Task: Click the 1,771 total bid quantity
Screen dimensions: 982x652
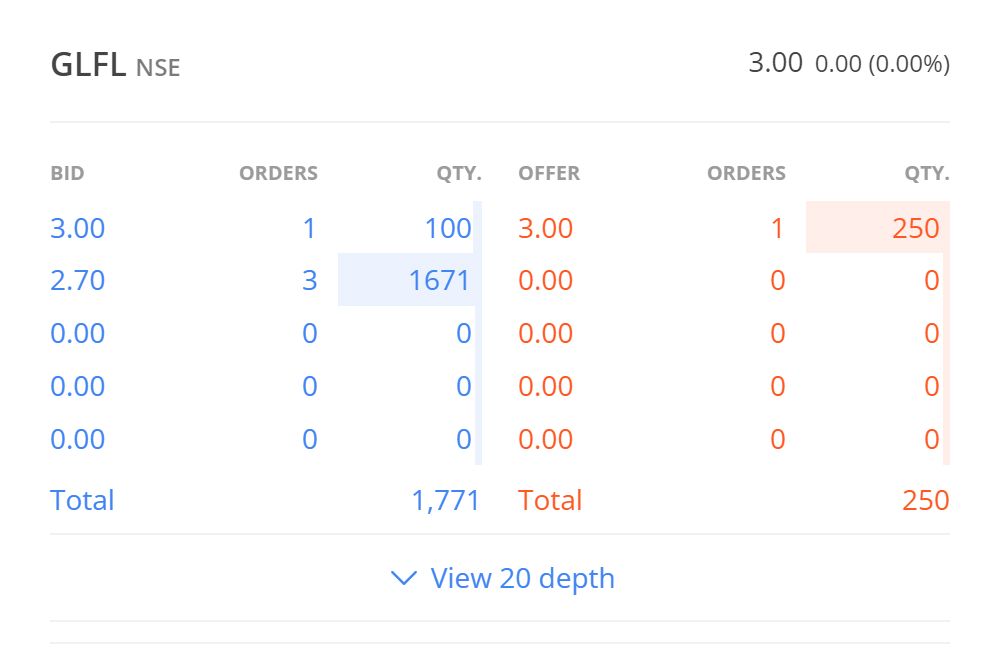Action: point(446,500)
